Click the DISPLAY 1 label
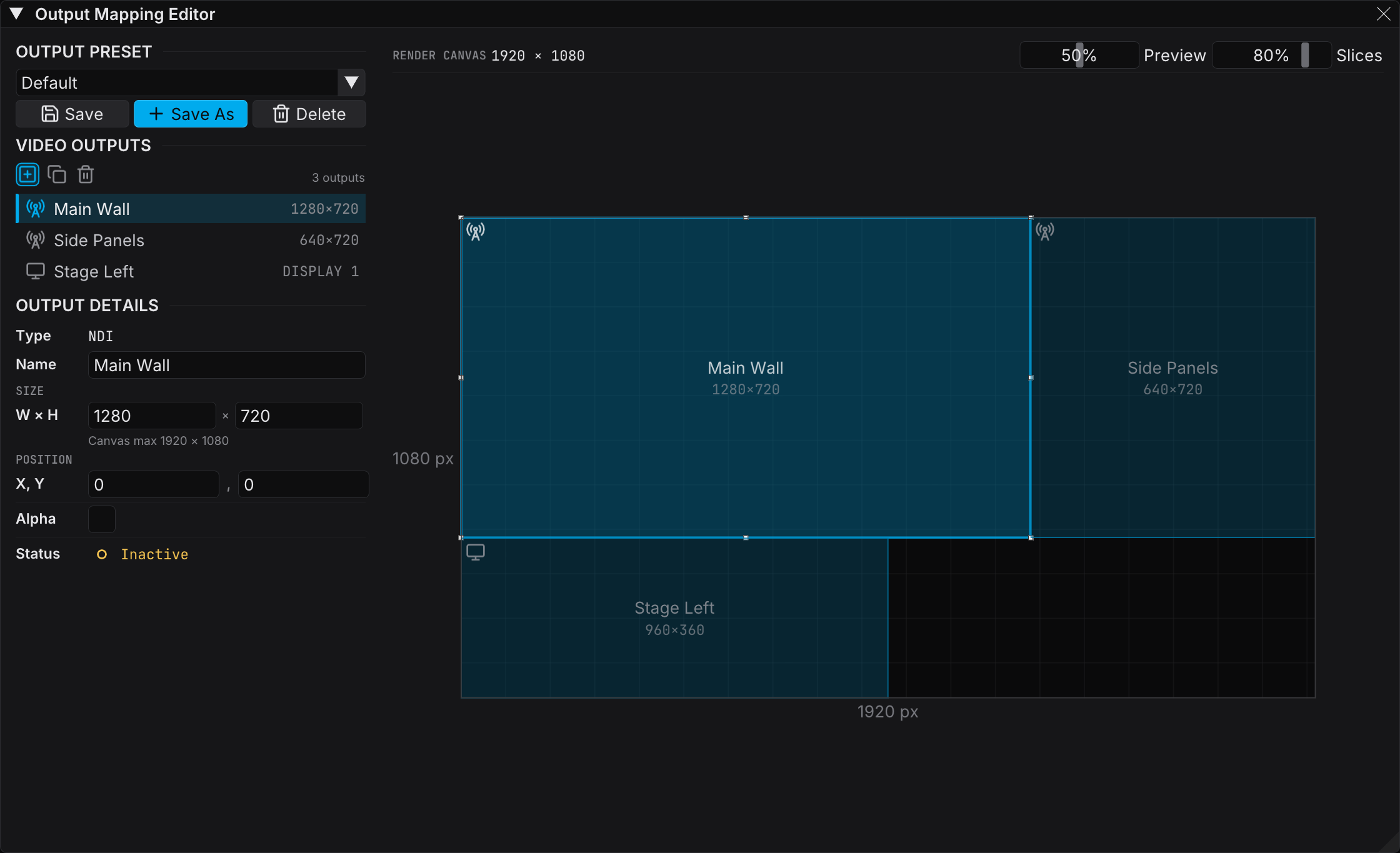Screen dimensions: 1400x853 (x=321, y=271)
